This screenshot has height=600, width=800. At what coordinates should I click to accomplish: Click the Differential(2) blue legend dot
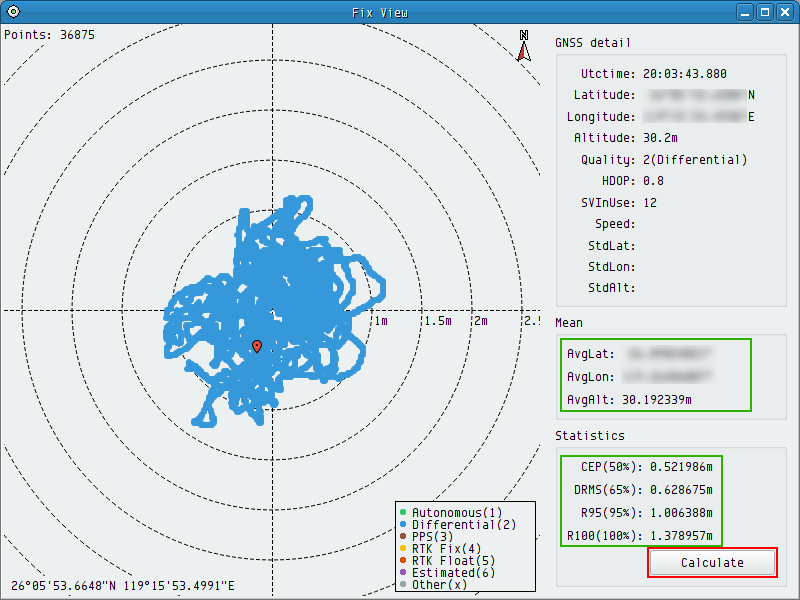tap(403, 524)
